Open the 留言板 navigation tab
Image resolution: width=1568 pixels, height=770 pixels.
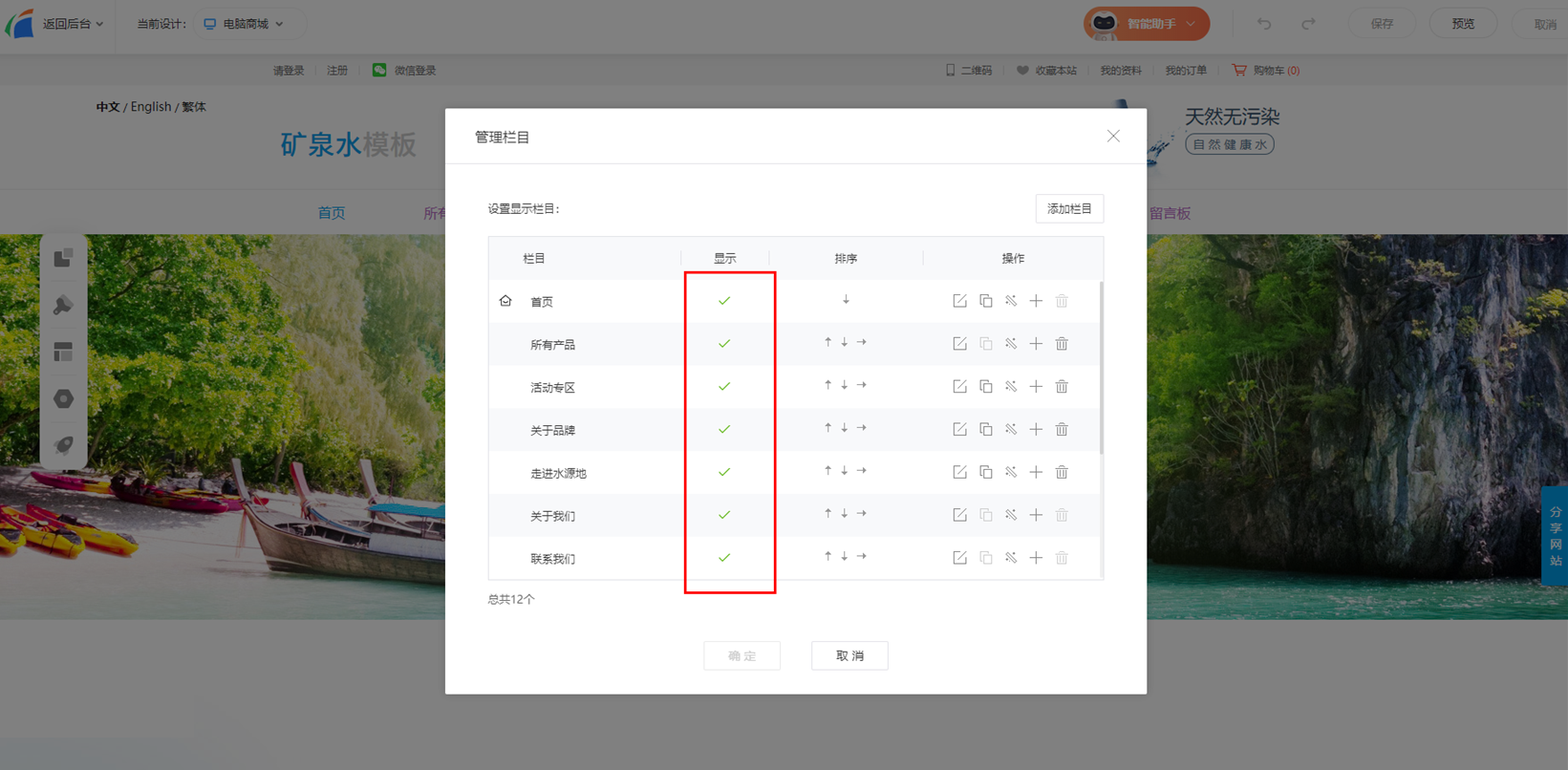pyautogui.click(x=1170, y=213)
